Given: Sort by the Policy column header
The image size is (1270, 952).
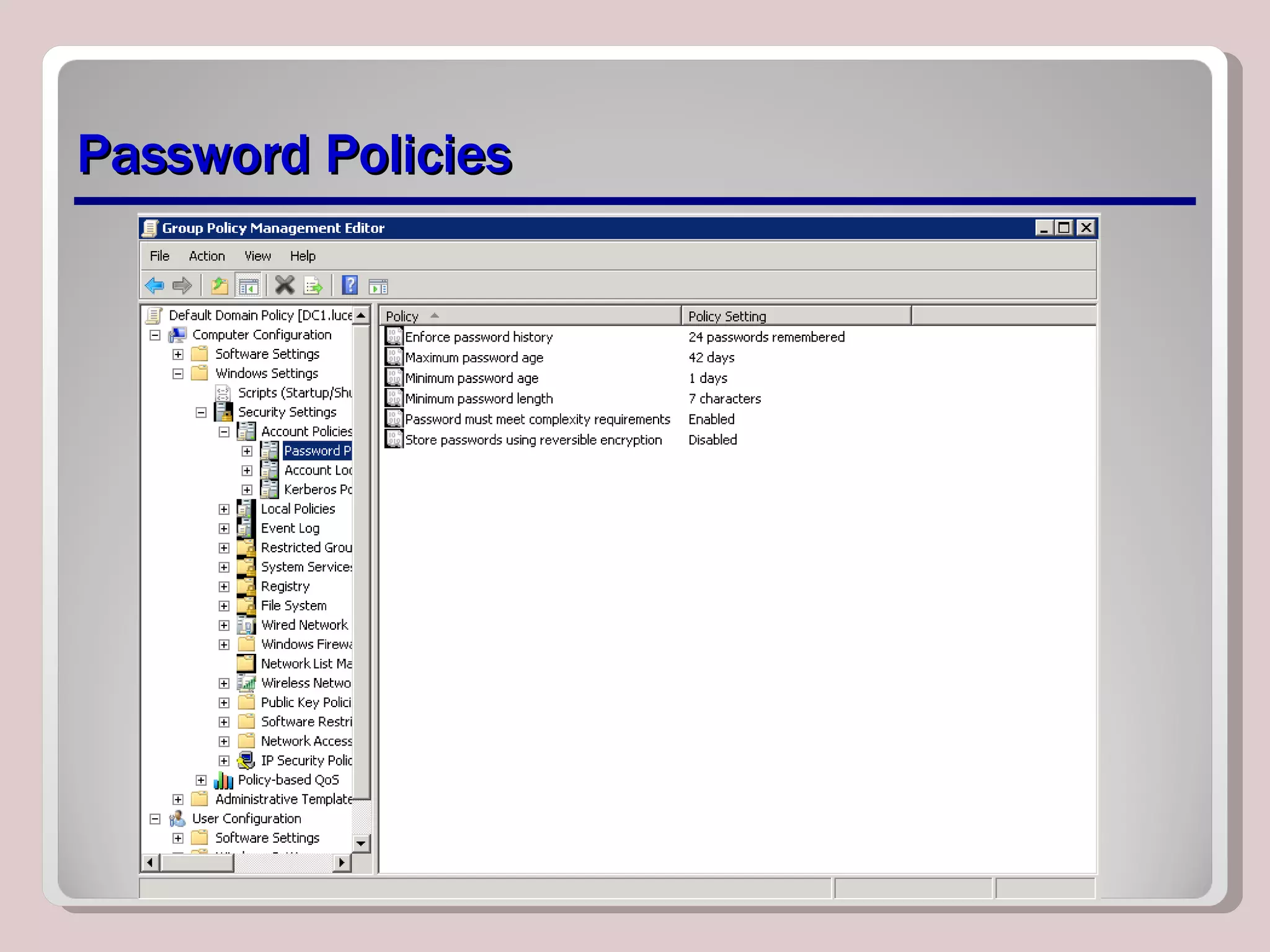Looking at the screenshot, I should tap(530, 316).
